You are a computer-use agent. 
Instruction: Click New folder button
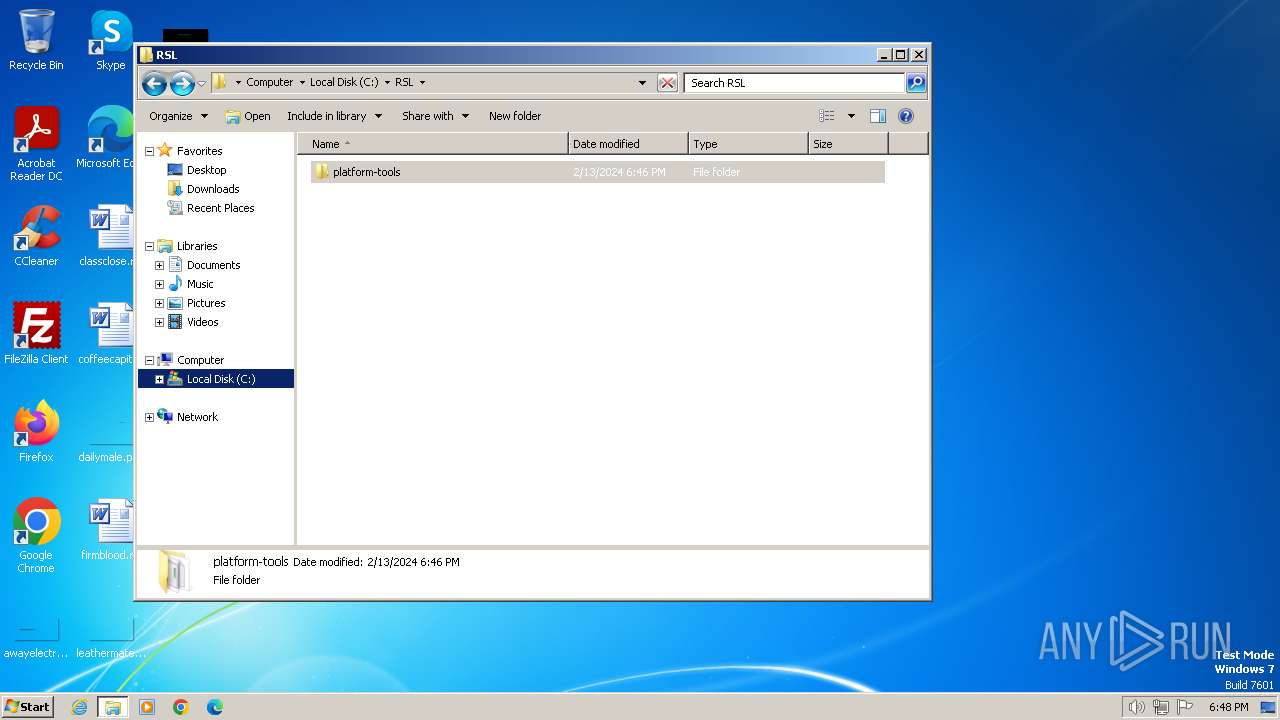pos(515,116)
